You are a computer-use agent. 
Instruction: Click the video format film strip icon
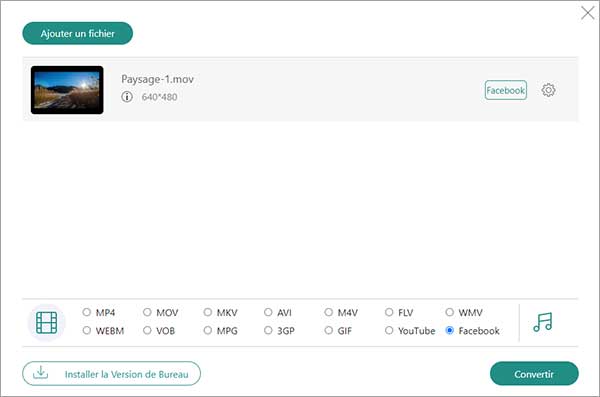(46, 322)
